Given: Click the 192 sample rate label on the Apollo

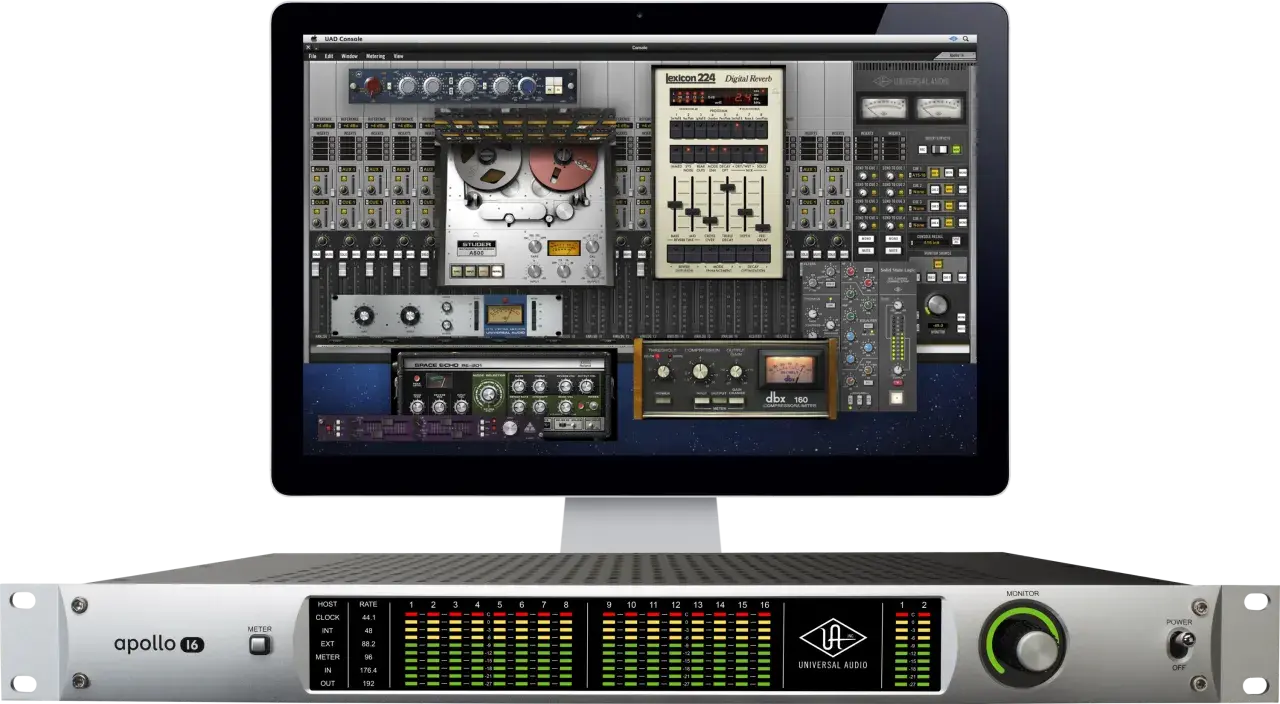Looking at the screenshot, I should coord(368,682).
